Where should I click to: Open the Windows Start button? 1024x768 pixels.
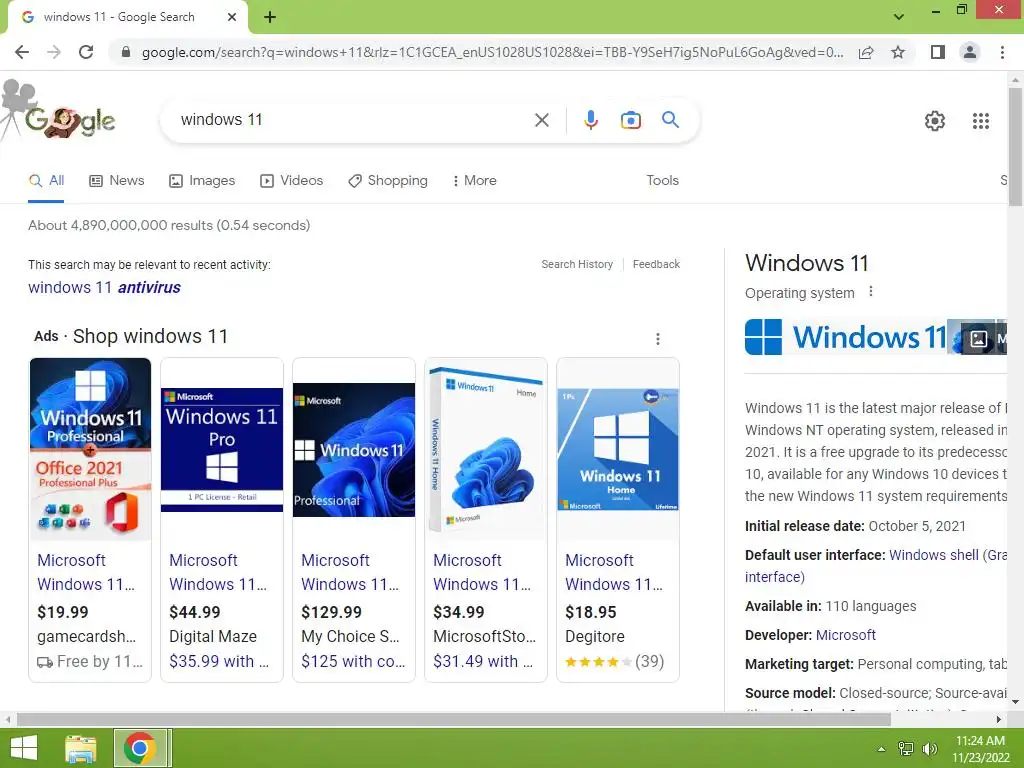tap(24, 748)
